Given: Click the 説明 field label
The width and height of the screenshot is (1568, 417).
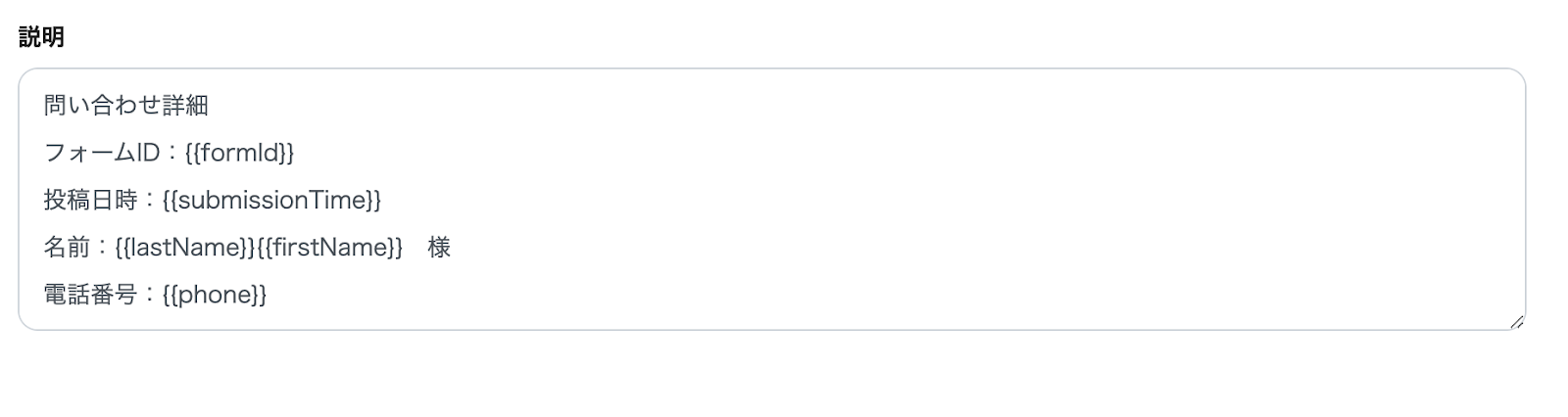Looking at the screenshot, I should pos(41,37).
